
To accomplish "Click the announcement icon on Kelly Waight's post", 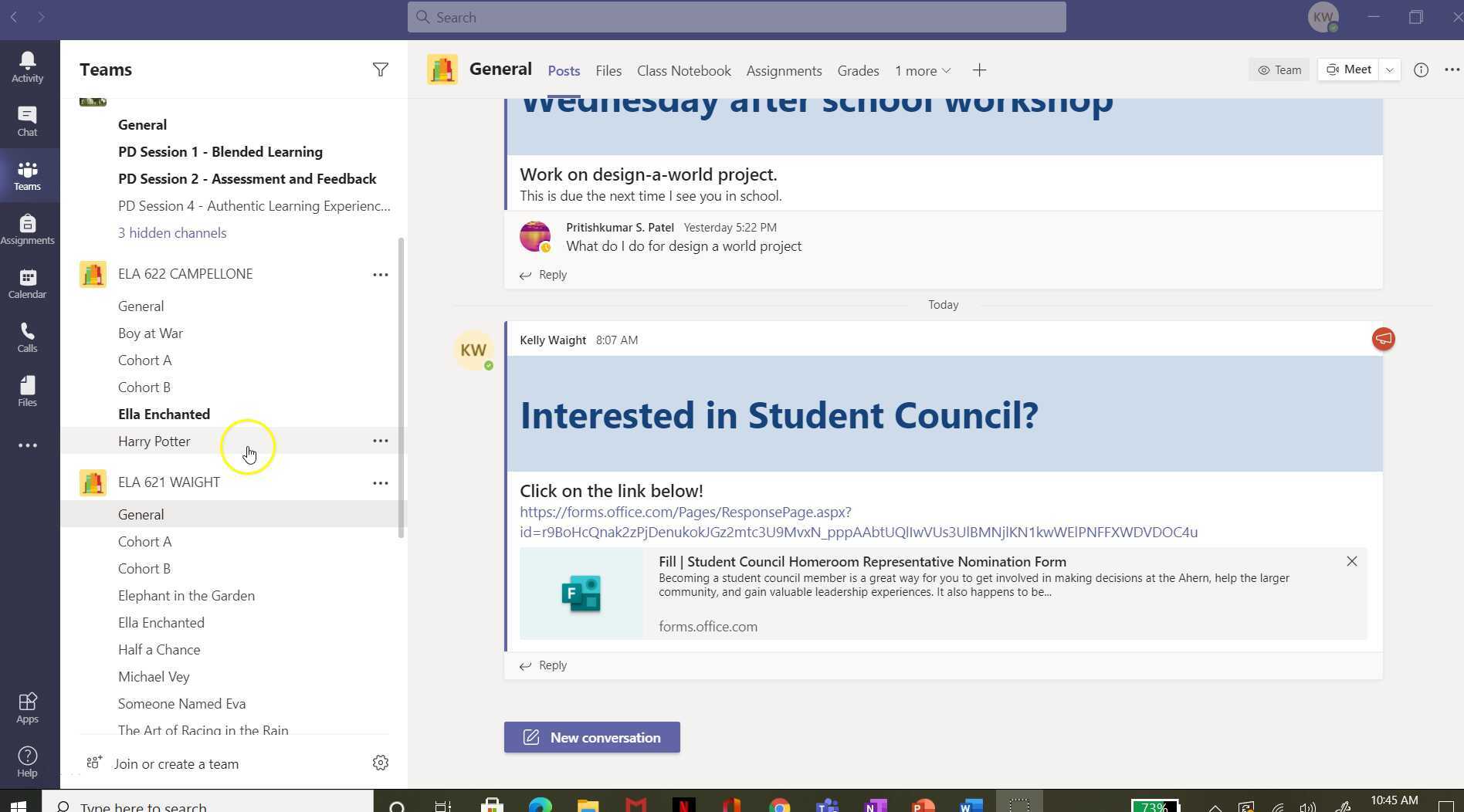I will (1382, 339).
